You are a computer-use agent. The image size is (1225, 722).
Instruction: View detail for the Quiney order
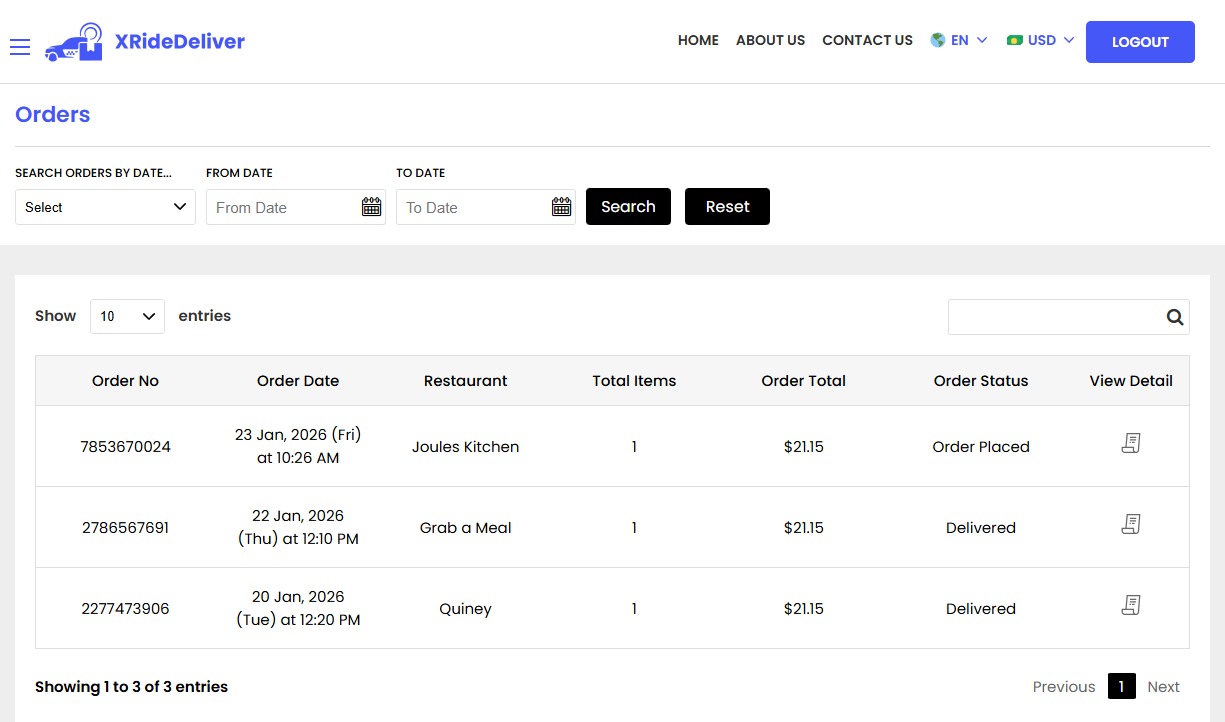tap(1130, 605)
